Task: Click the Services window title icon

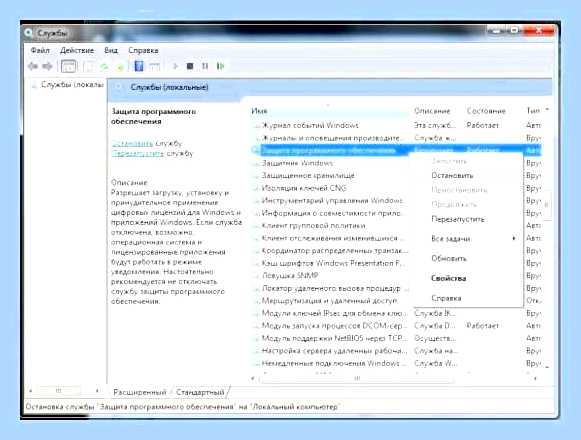Action: click(x=29, y=33)
